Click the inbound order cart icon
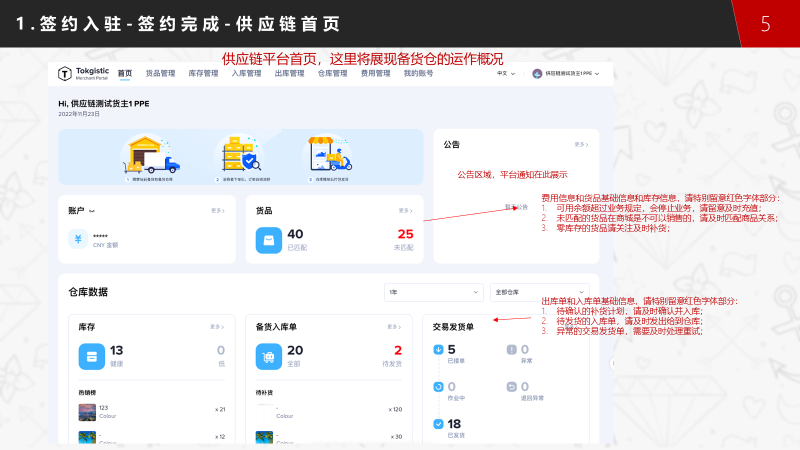The width and height of the screenshot is (800, 450). pos(267,355)
